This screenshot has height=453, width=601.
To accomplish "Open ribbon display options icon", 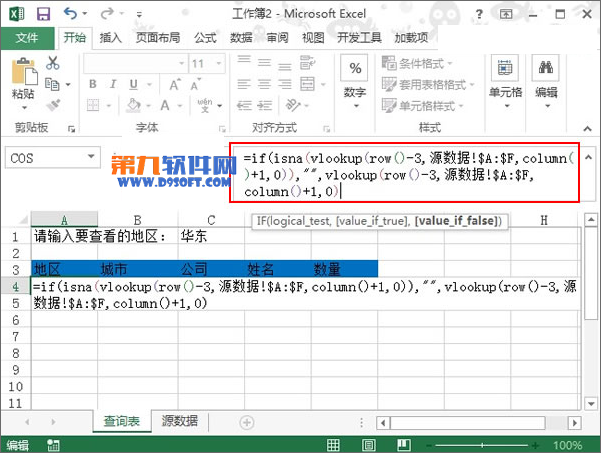I will (x=506, y=14).
